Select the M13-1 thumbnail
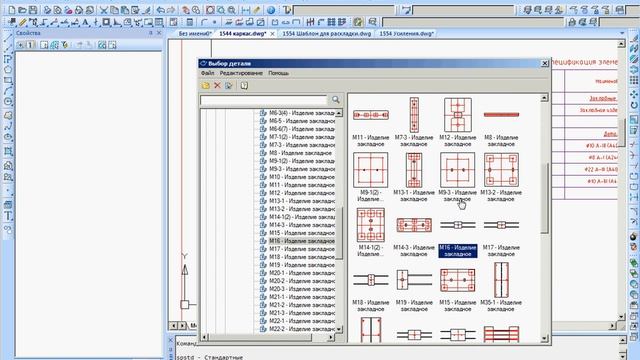The height and width of the screenshot is (360, 640). 414,170
